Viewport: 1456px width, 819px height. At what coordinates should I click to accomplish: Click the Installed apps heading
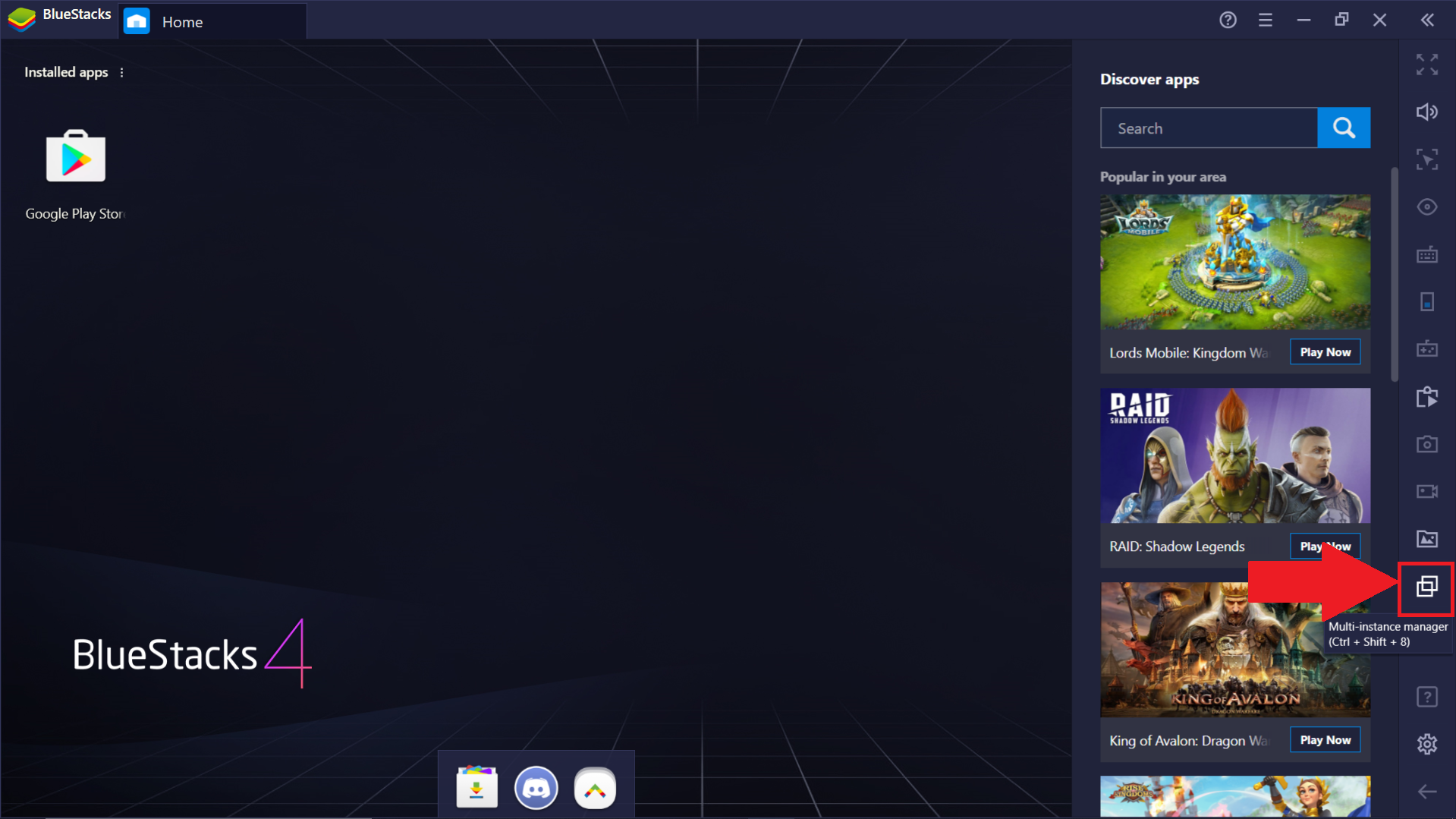[66, 72]
